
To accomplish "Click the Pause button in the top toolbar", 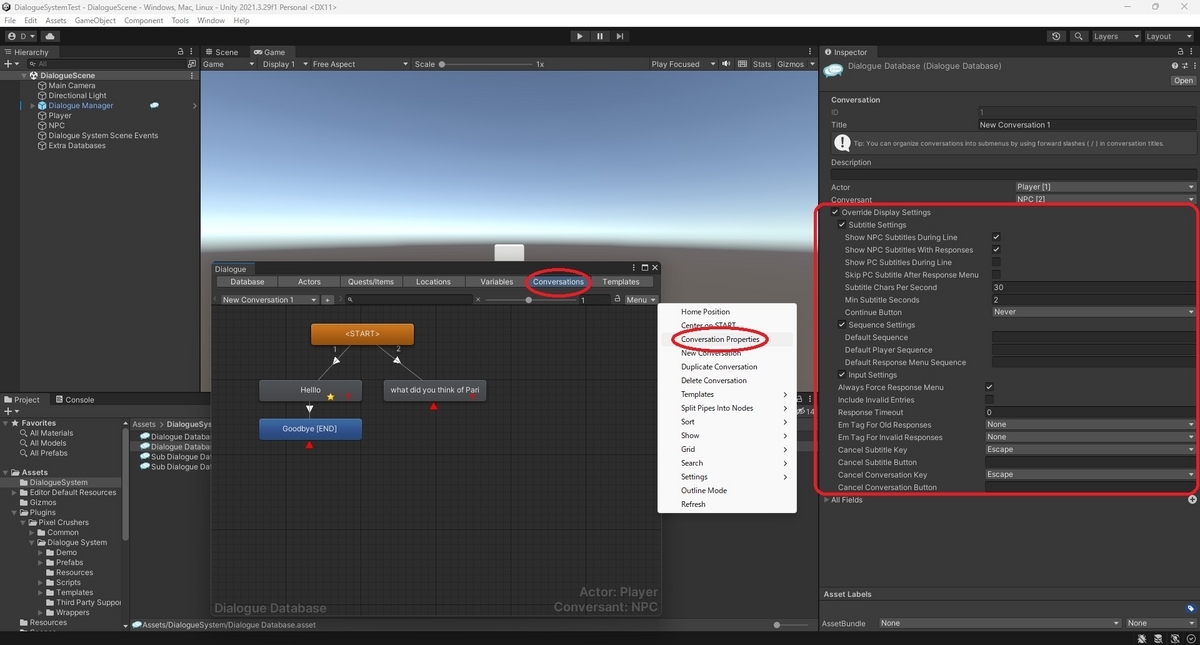I will (x=600, y=36).
